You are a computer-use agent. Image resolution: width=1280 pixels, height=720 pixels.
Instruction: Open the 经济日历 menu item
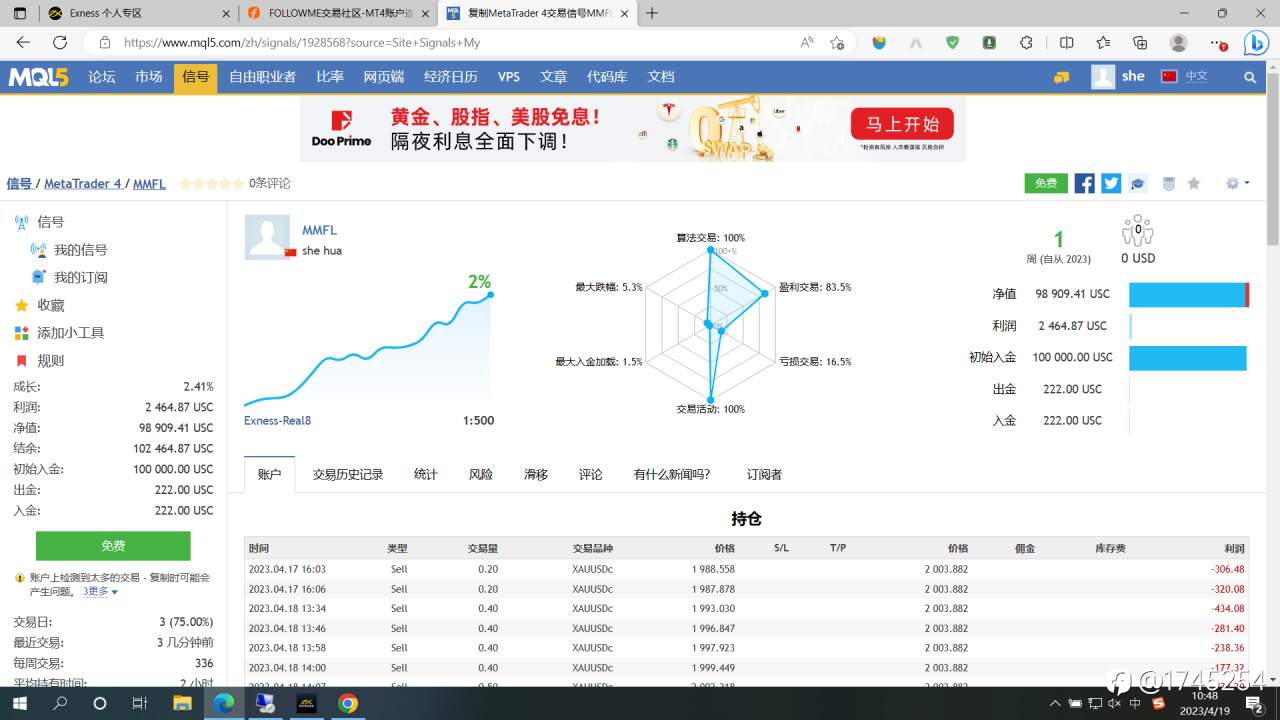[450, 77]
